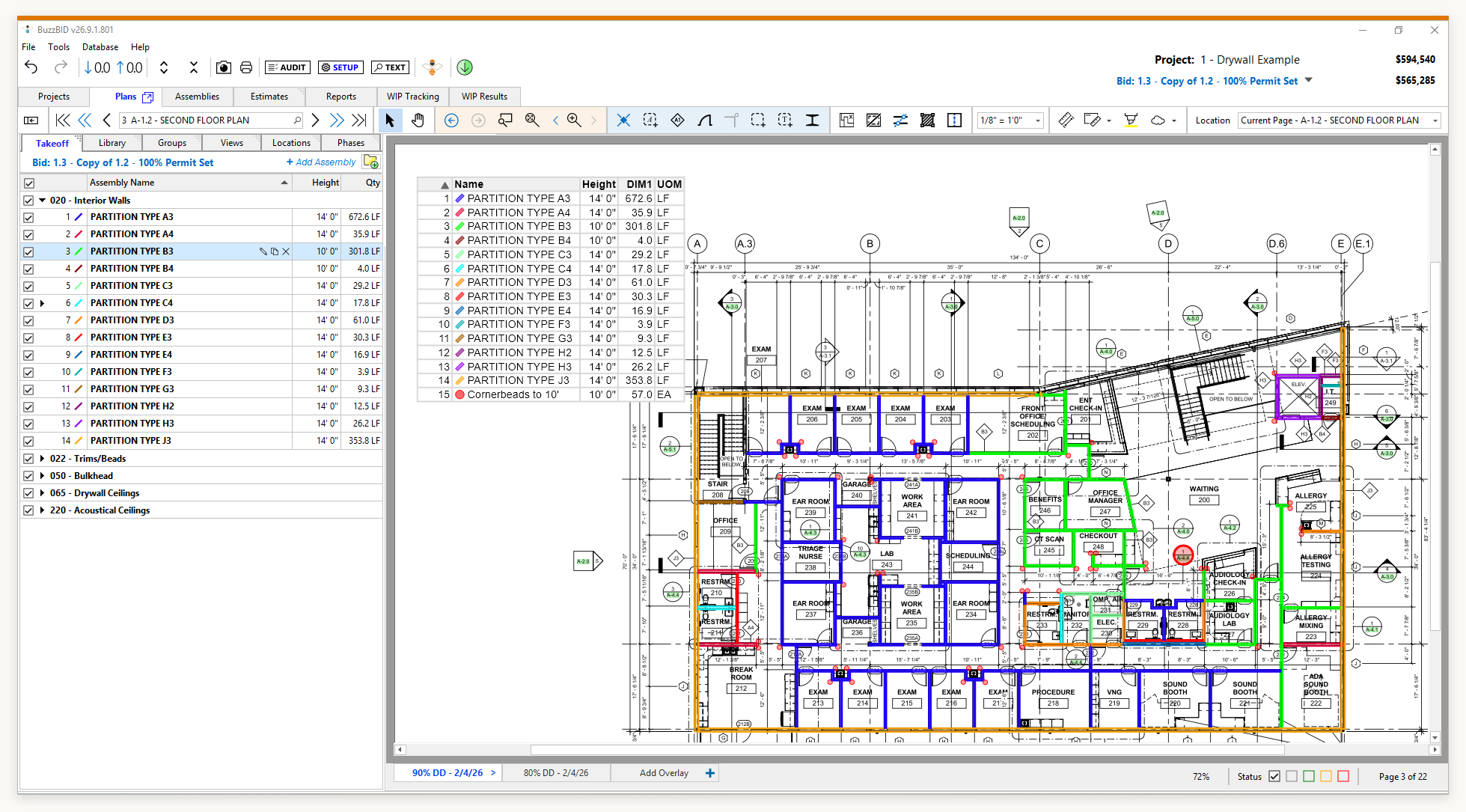This screenshot has height=812, width=1466.
Task: Uncheck the 220 - Acoustical Ceilings checkbox
Action: click(x=28, y=510)
